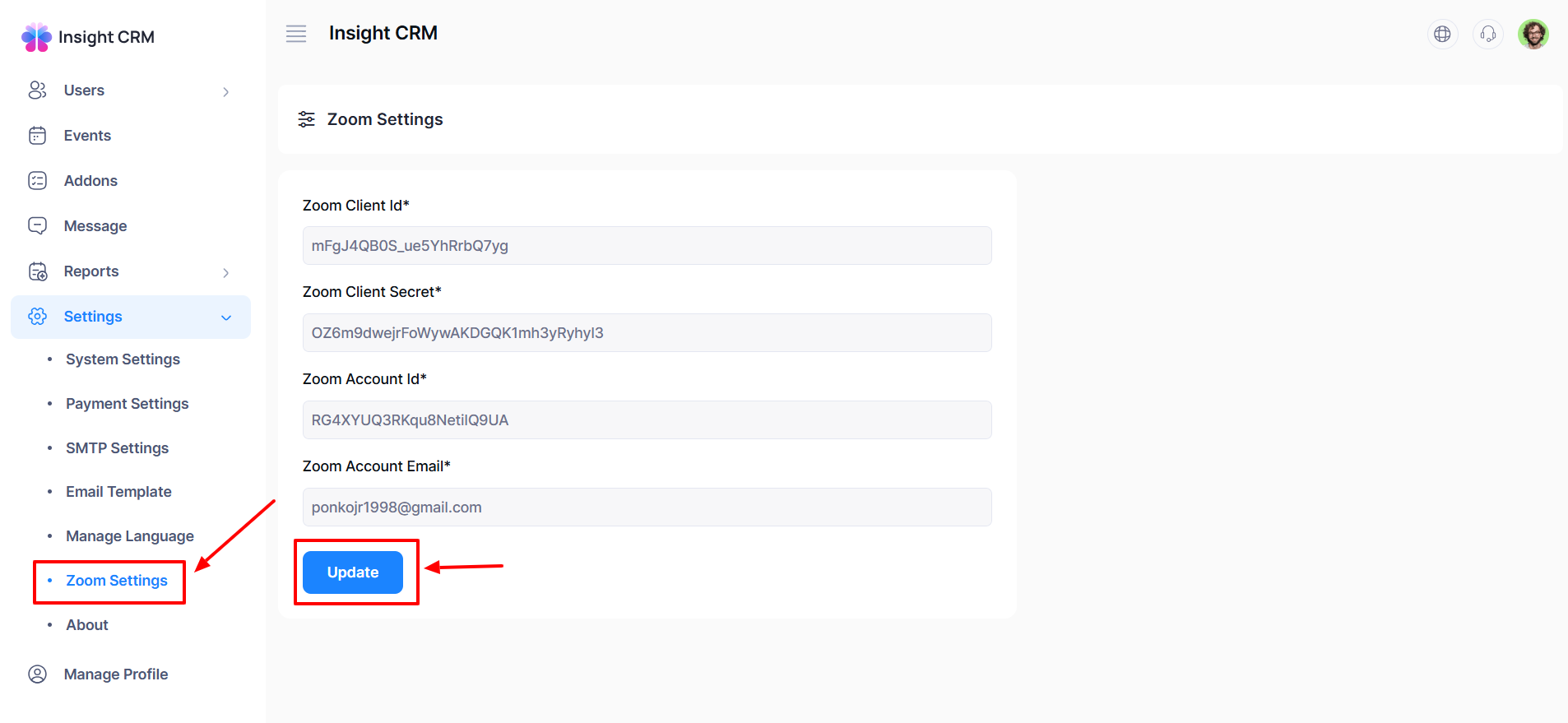
Task: Open the user avatar profile picture
Action: point(1533,34)
